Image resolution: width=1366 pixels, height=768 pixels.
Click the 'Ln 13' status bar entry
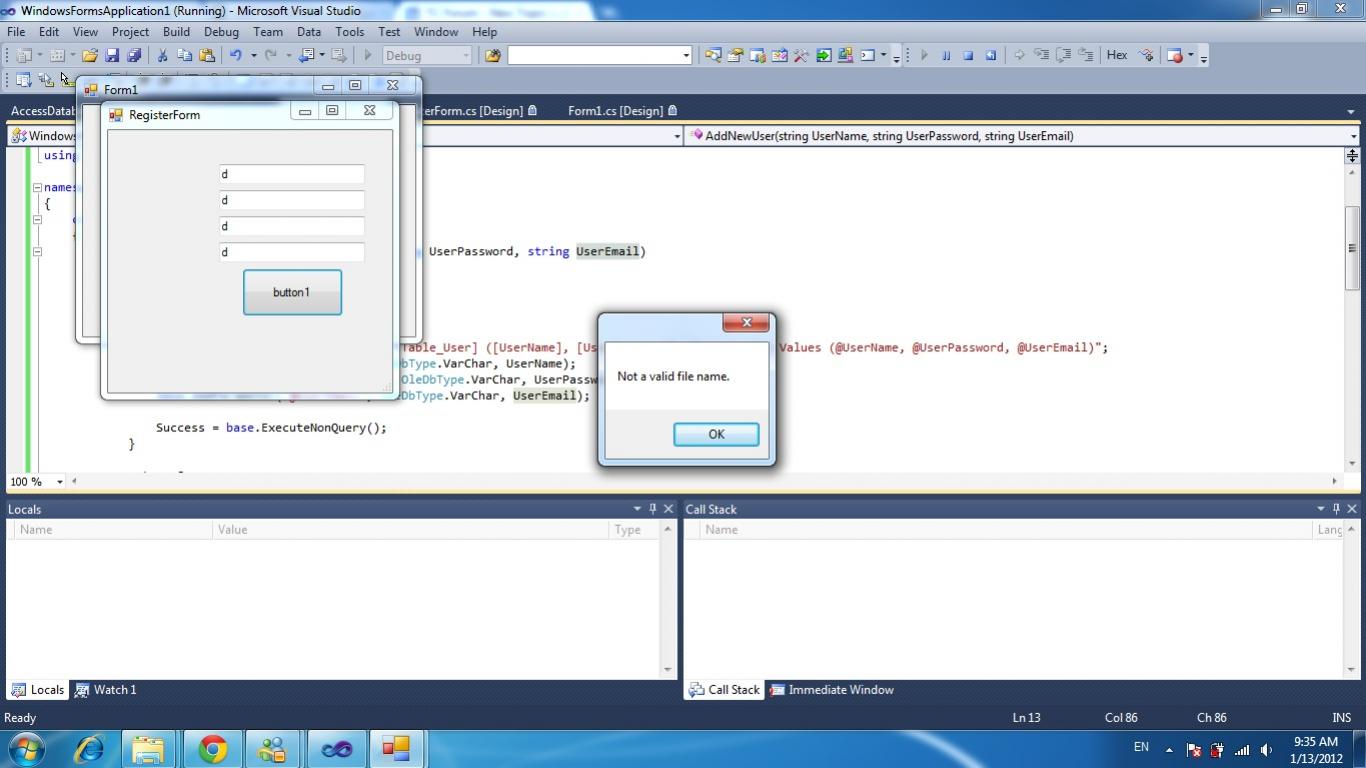tap(1026, 718)
